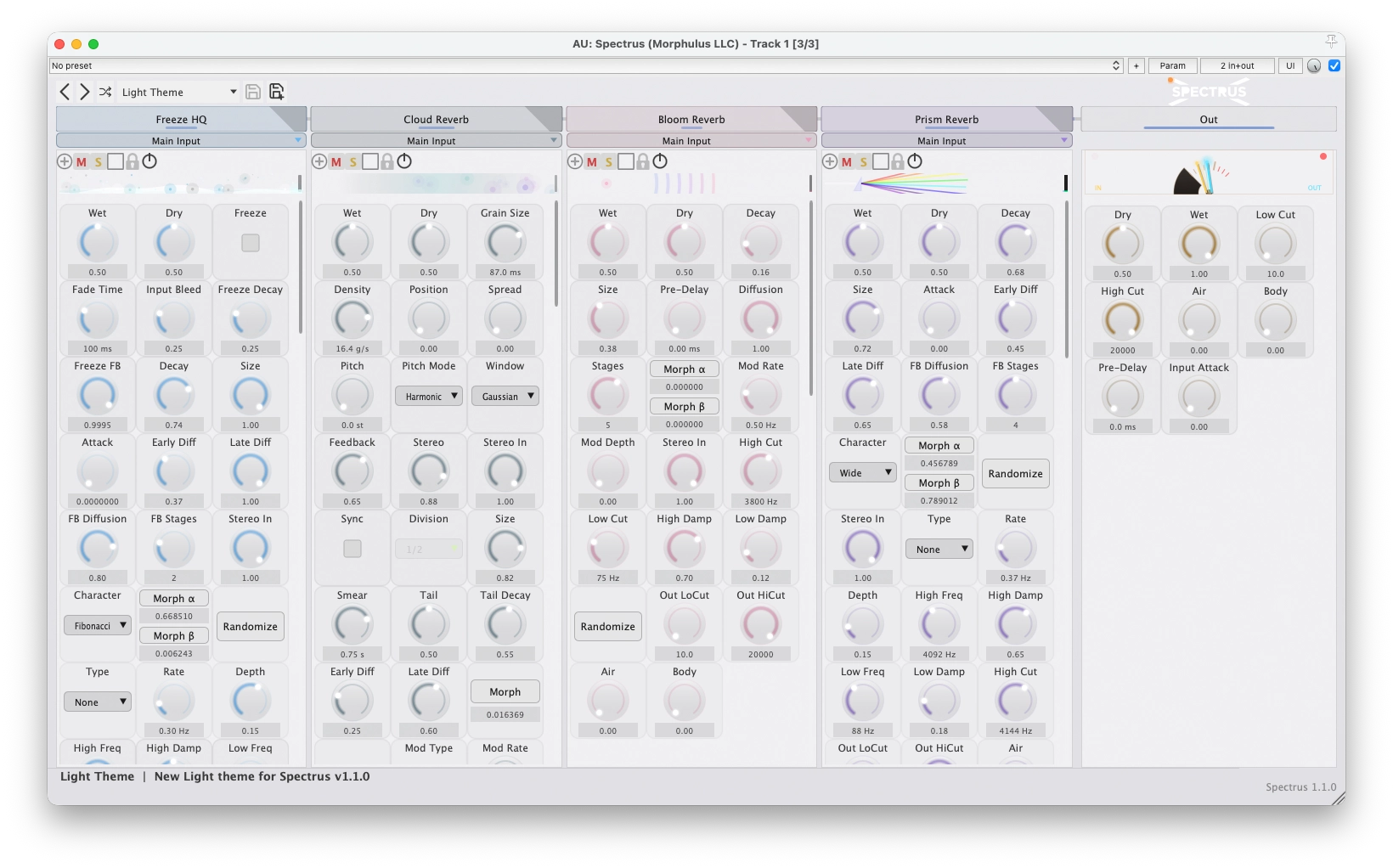Mute the Freeze HQ module

click(x=82, y=161)
